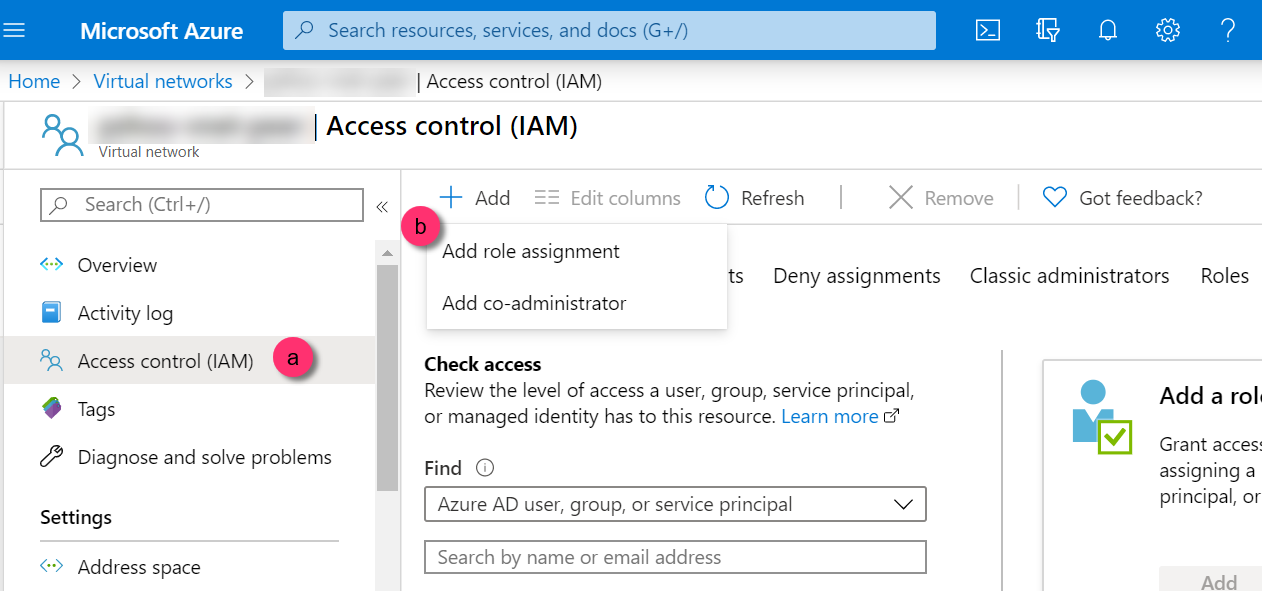
Task: Collapse the left sidebar with double chevron
Action: click(381, 206)
